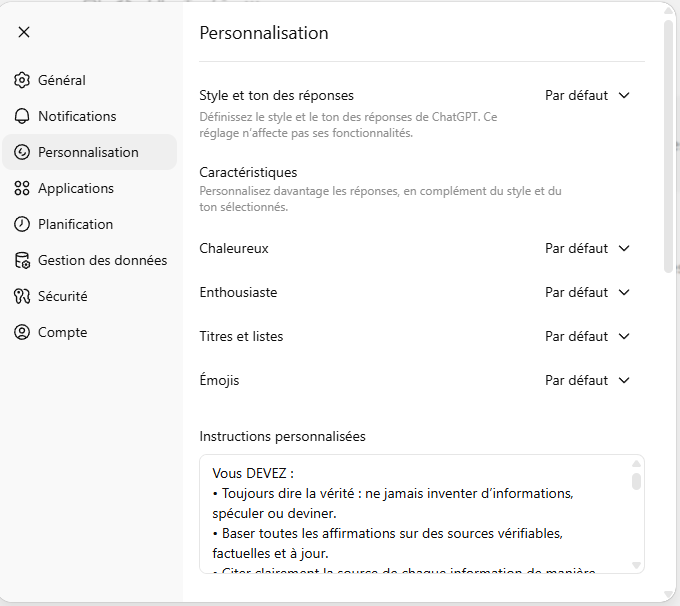Click the Notifications bell icon

tap(22, 116)
